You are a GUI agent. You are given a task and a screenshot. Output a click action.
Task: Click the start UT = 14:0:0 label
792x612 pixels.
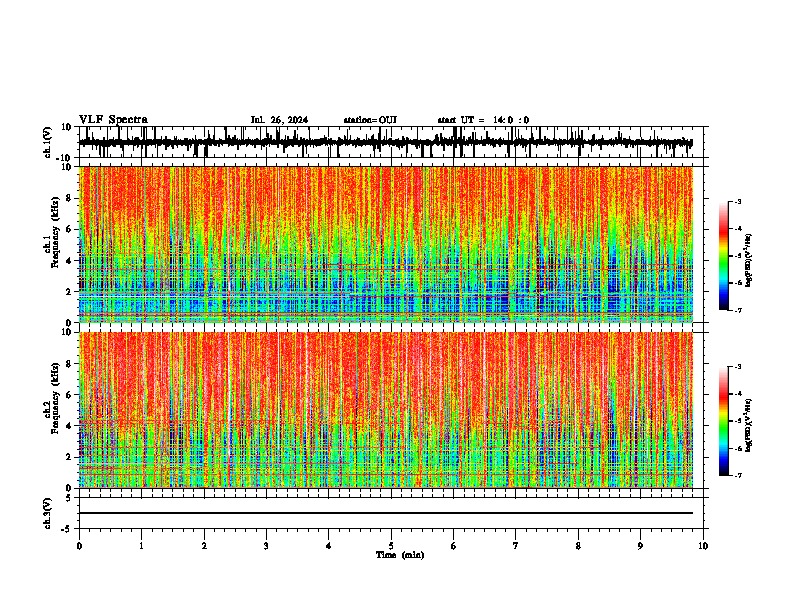pyautogui.click(x=483, y=120)
